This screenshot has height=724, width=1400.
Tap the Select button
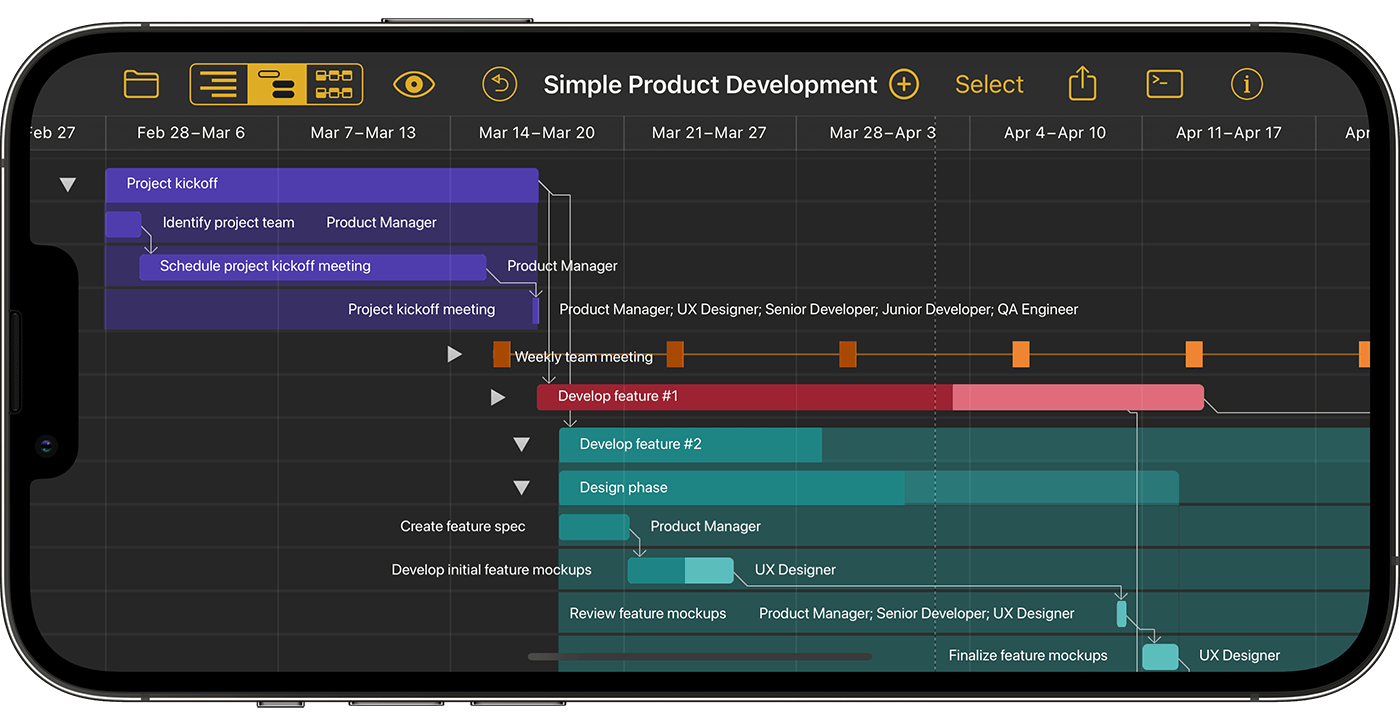point(989,85)
